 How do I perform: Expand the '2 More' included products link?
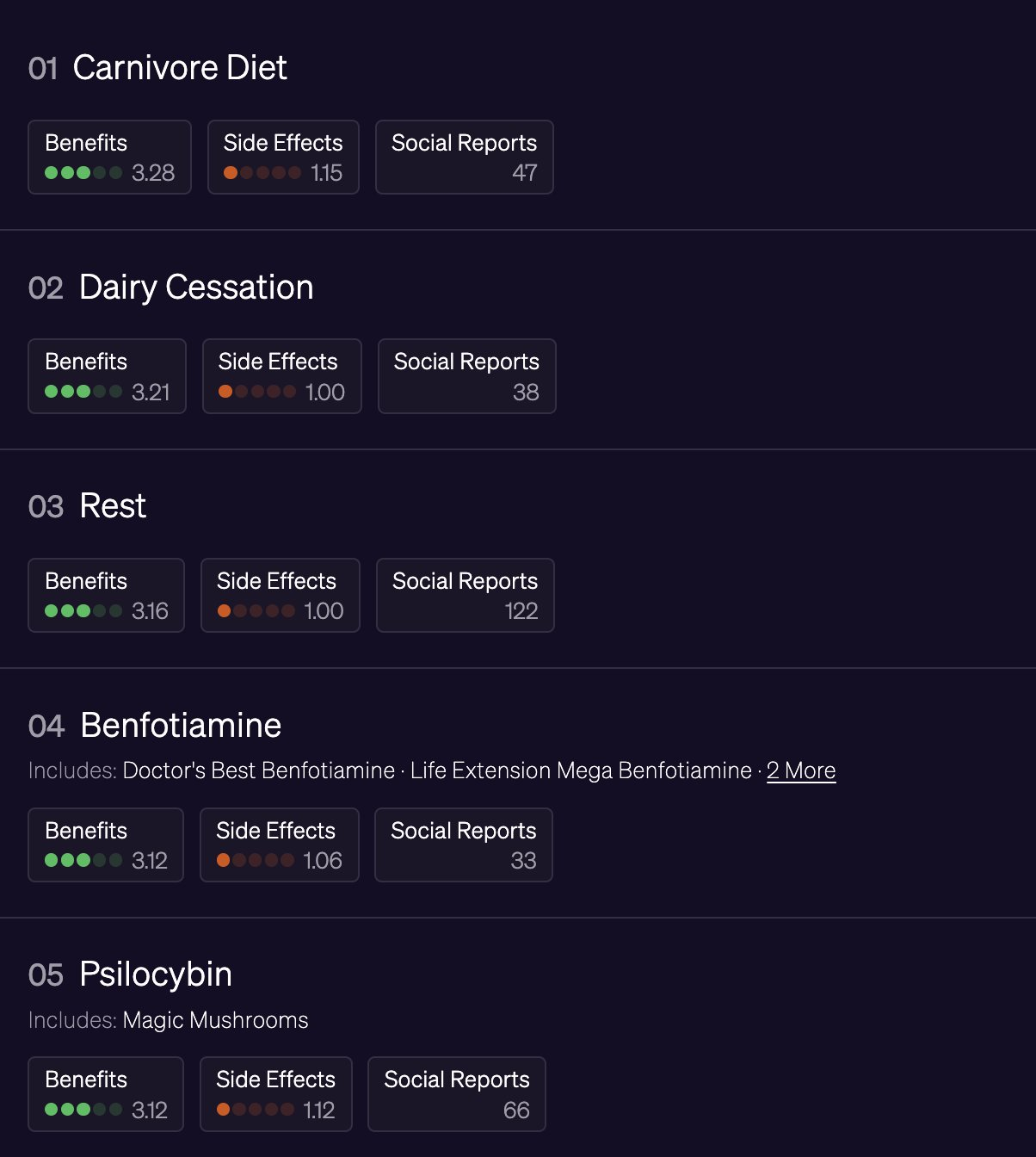801,770
